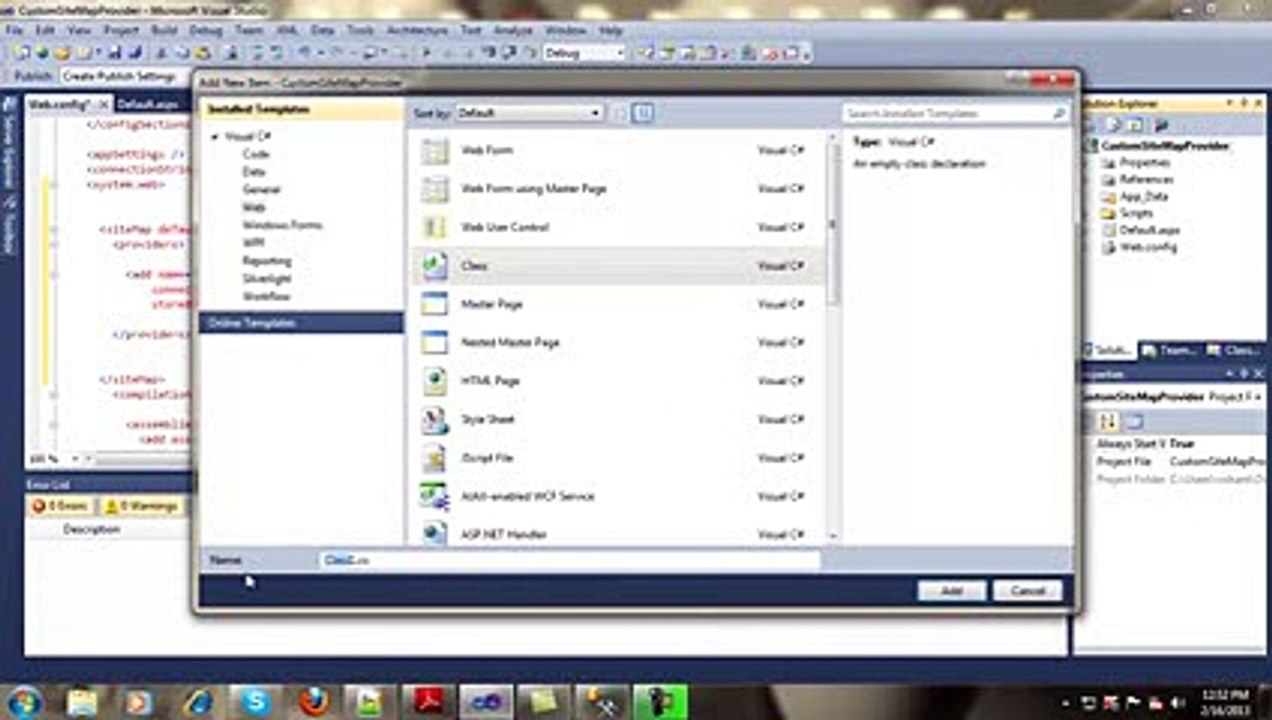Select the Master Page template icon

pos(435,304)
